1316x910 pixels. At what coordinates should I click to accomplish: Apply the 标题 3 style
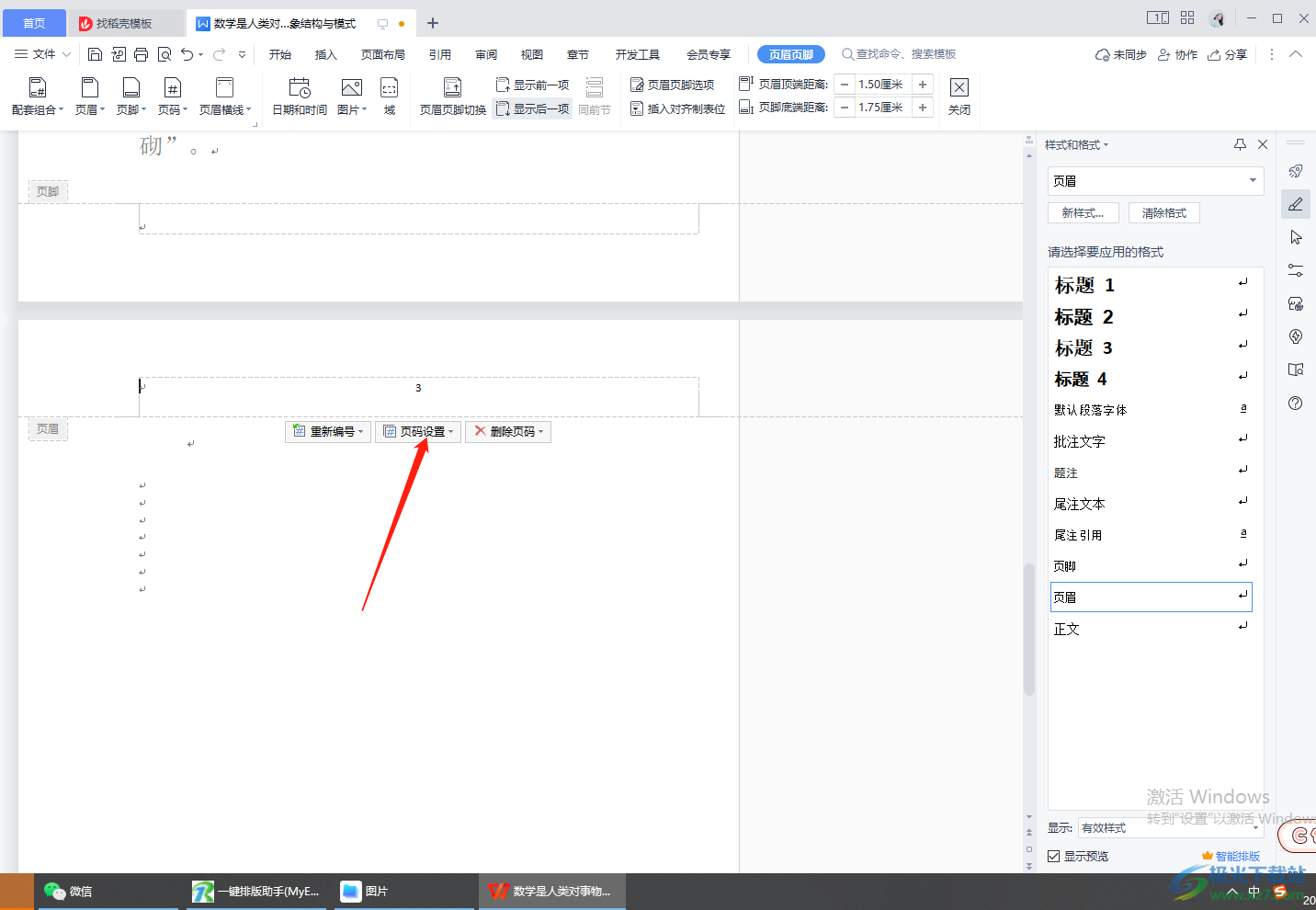pyautogui.click(x=1151, y=347)
